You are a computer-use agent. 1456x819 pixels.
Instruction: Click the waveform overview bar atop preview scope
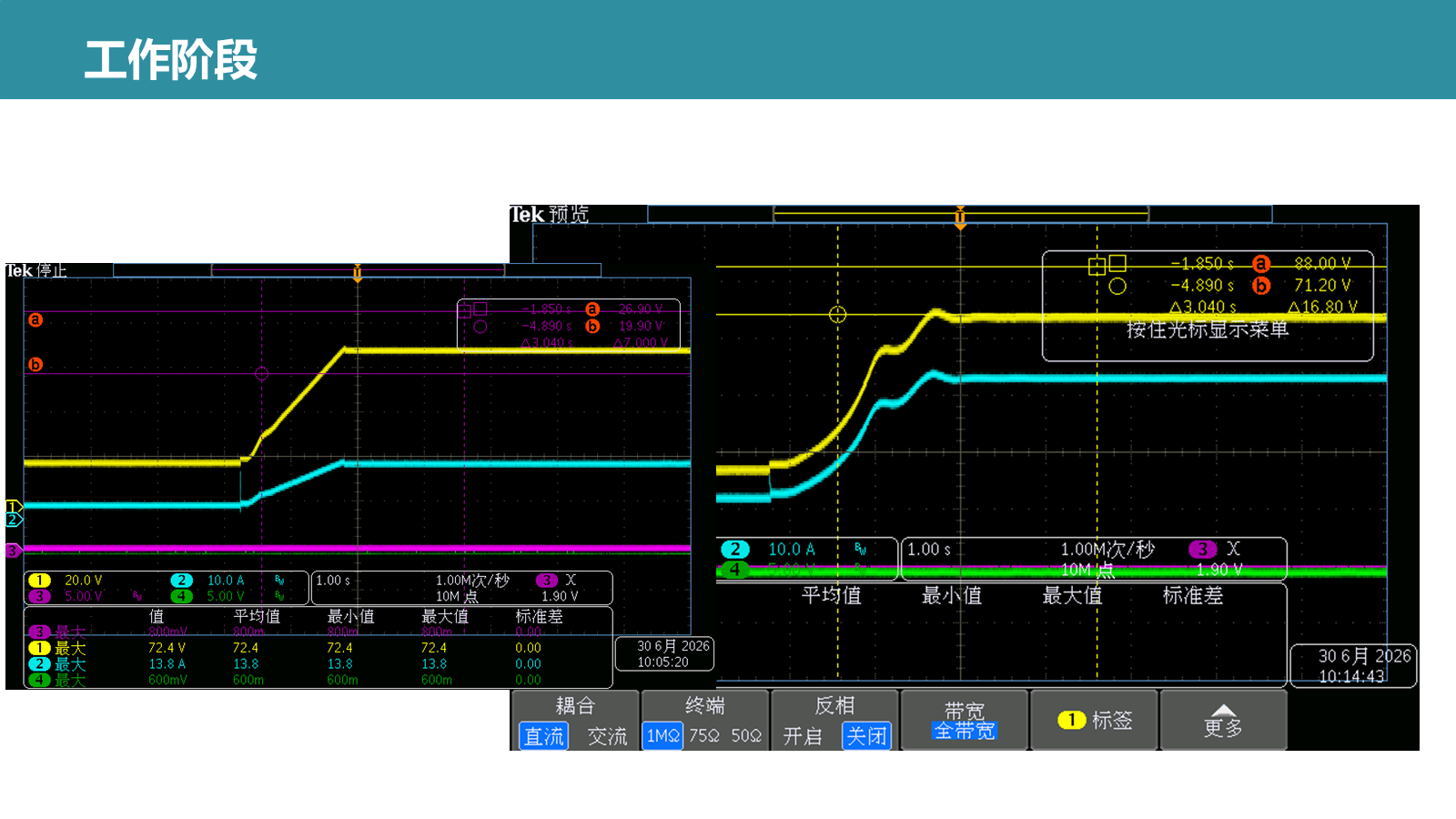point(960,214)
